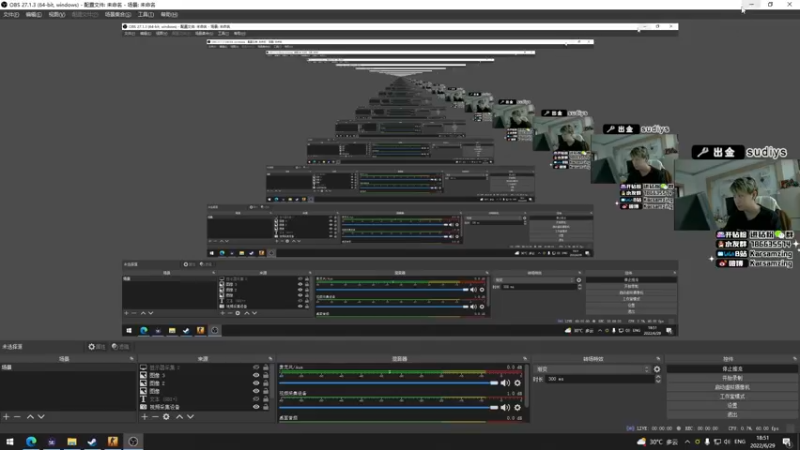Pop out the 来源 dock panel
800x450 pixels.
point(270,359)
